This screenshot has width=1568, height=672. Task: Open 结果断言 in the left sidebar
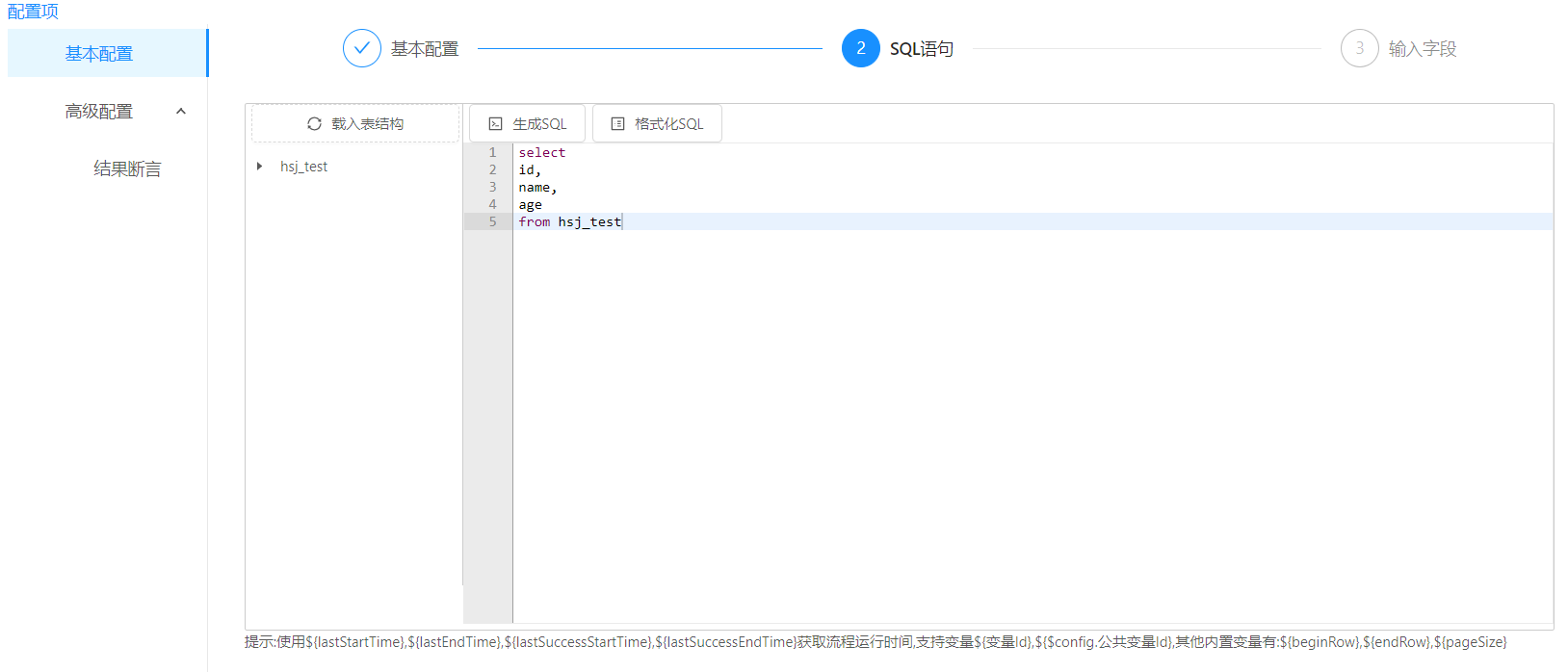[x=127, y=169]
